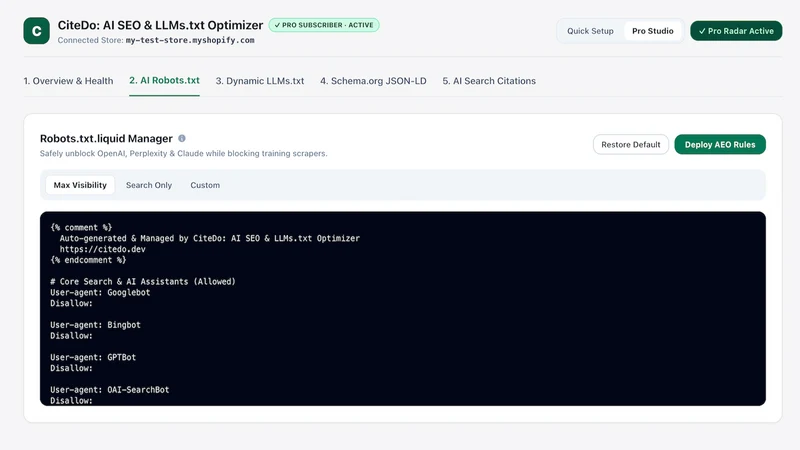Click the 'User-agent: Bingbot' line

pyautogui.click(x=95, y=325)
